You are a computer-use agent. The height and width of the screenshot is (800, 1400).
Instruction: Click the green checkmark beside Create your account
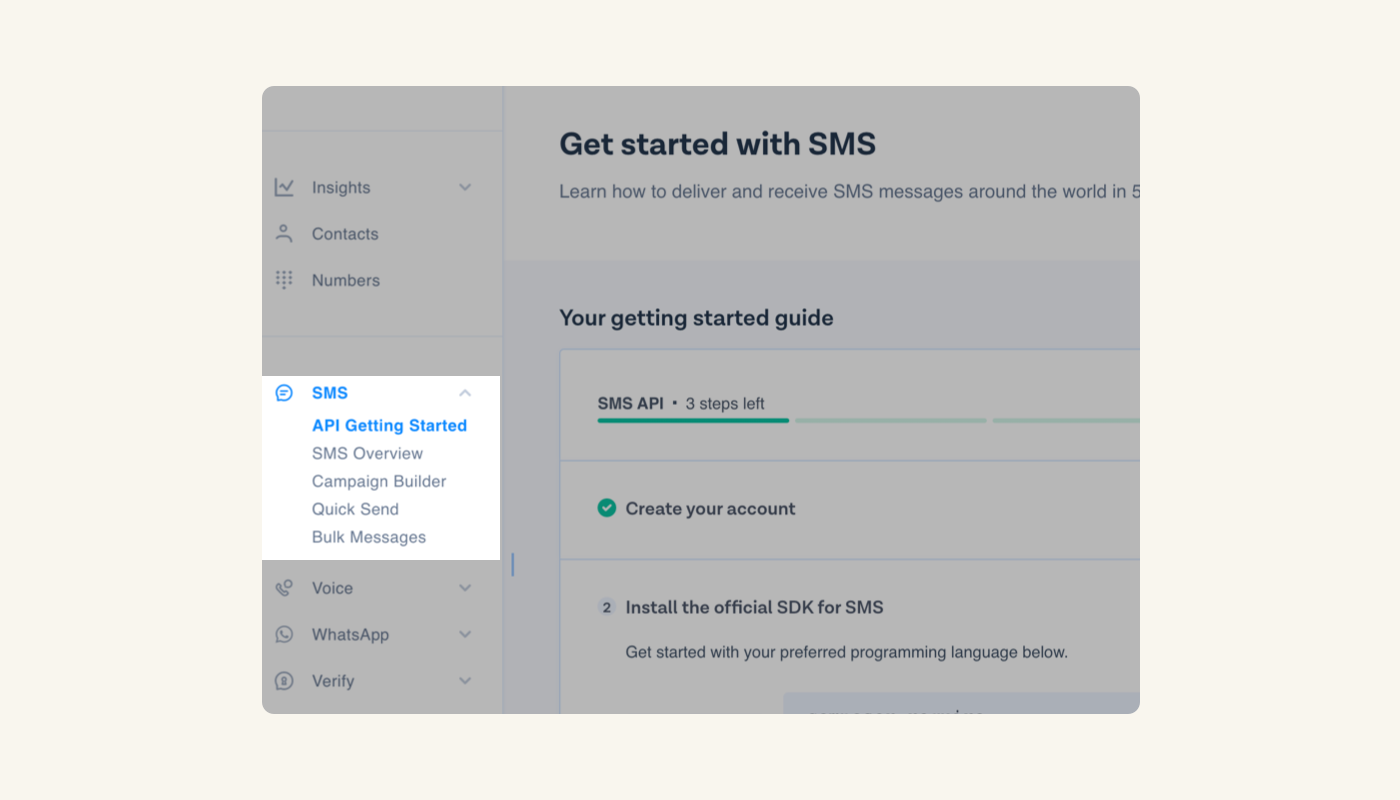pyautogui.click(x=607, y=508)
